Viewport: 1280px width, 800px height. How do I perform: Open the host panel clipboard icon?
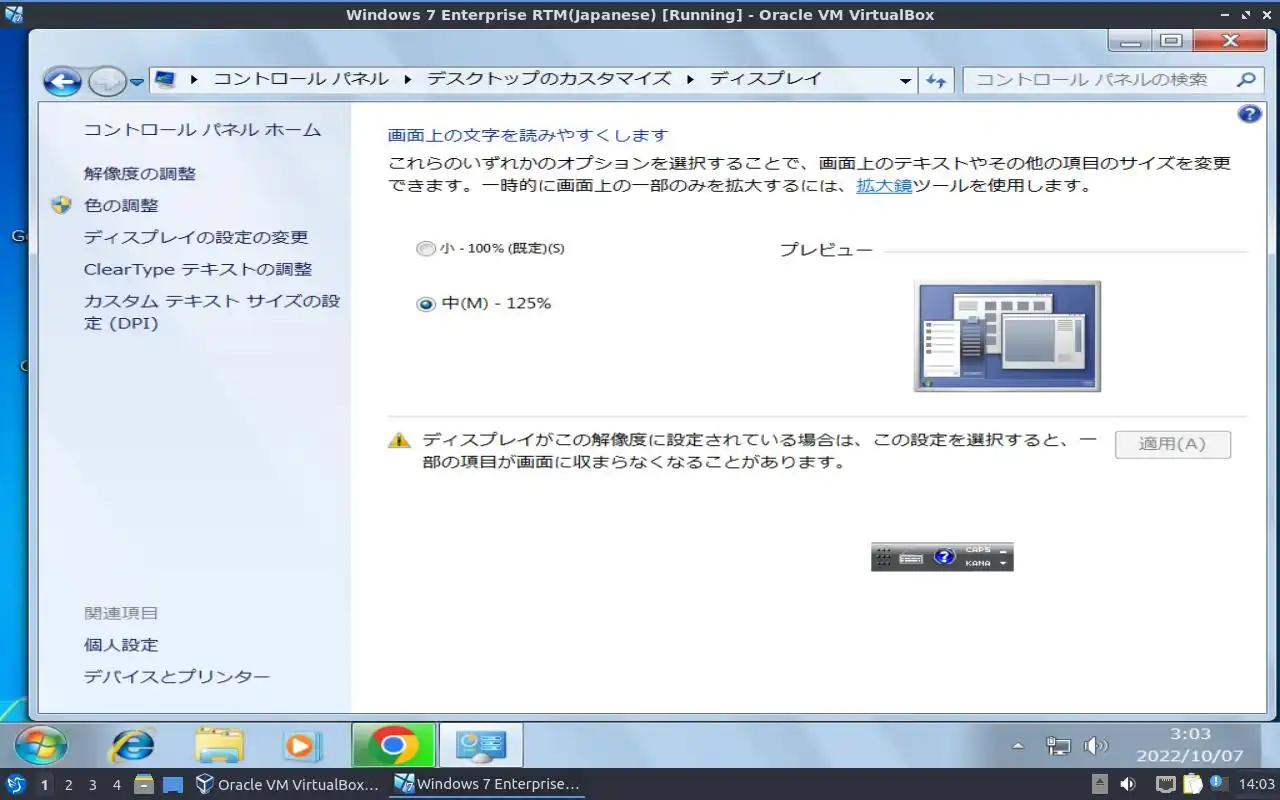point(1193,785)
